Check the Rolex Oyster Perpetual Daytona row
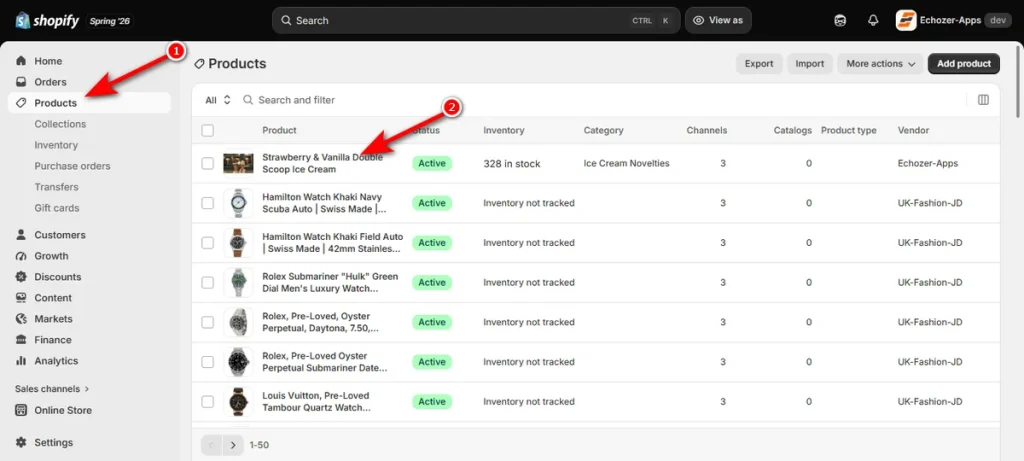The width and height of the screenshot is (1024, 461). (208, 323)
